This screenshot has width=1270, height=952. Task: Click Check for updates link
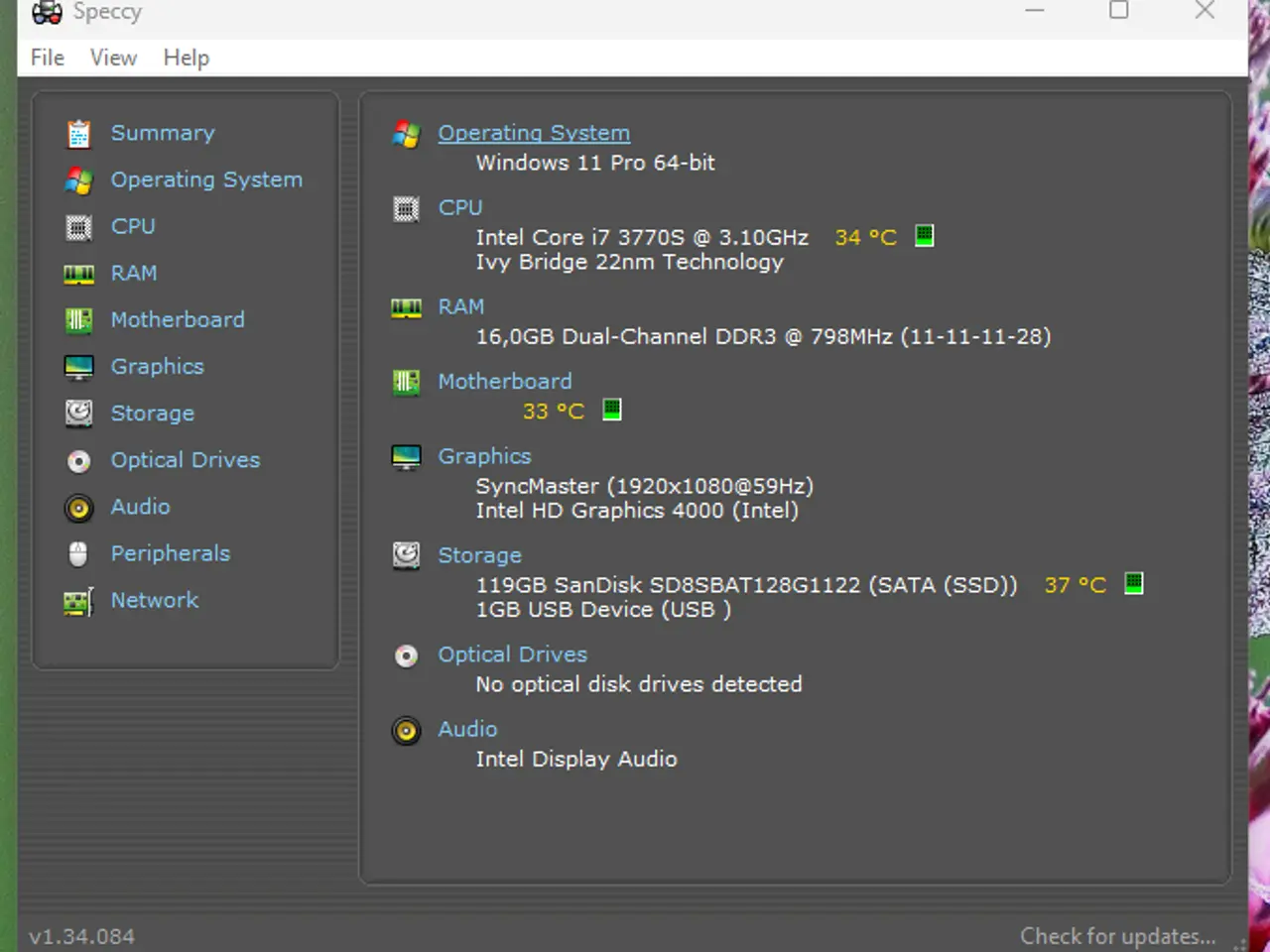tap(1117, 936)
